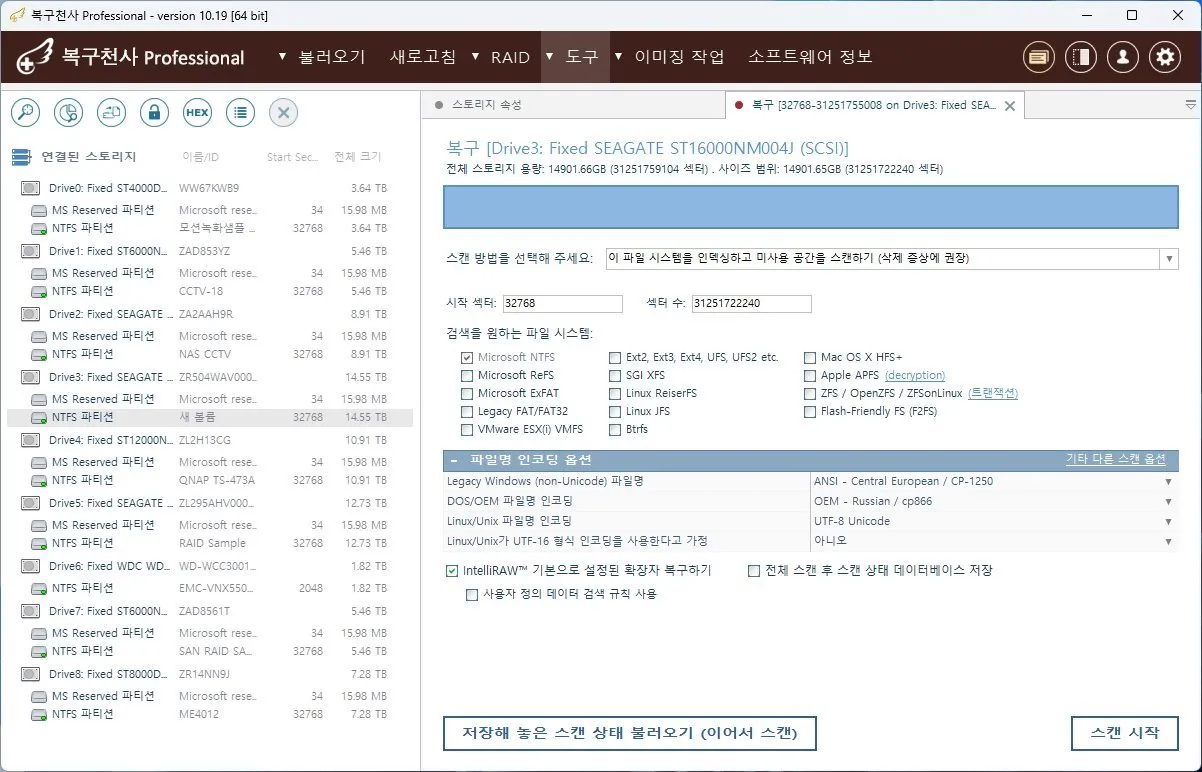Open the 불러오기 menu
Screen dimensions: 1202x772
pyautogui.click(x=332, y=57)
